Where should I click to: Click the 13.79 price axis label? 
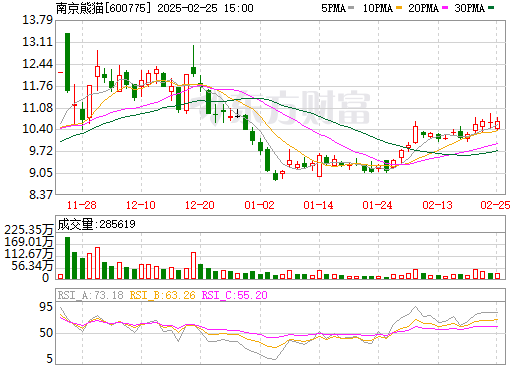pyautogui.click(x=37, y=20)
